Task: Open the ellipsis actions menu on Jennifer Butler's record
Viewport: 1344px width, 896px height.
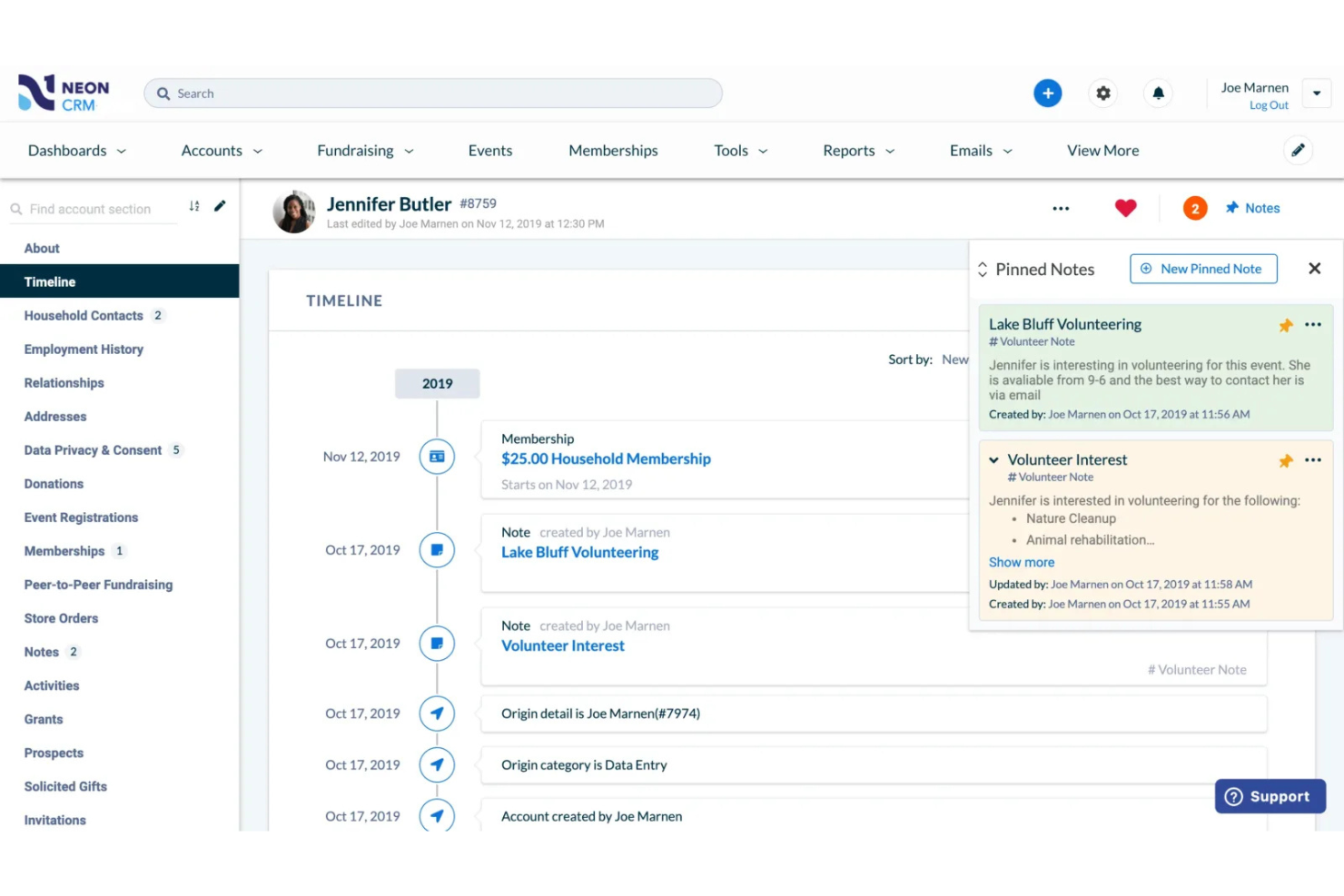Action: pos(1061,208)
